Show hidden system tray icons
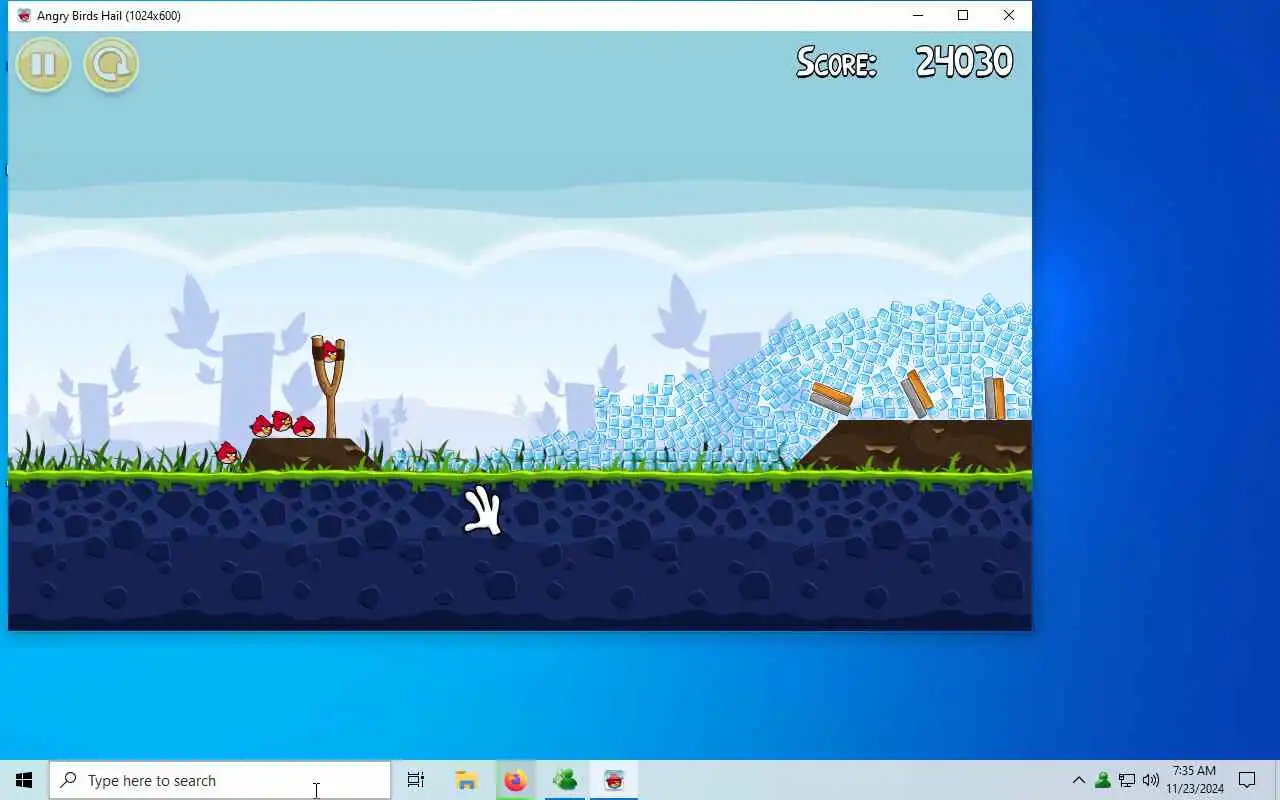The width and height of the screenshot is (1280, 800). [1078, 780]
